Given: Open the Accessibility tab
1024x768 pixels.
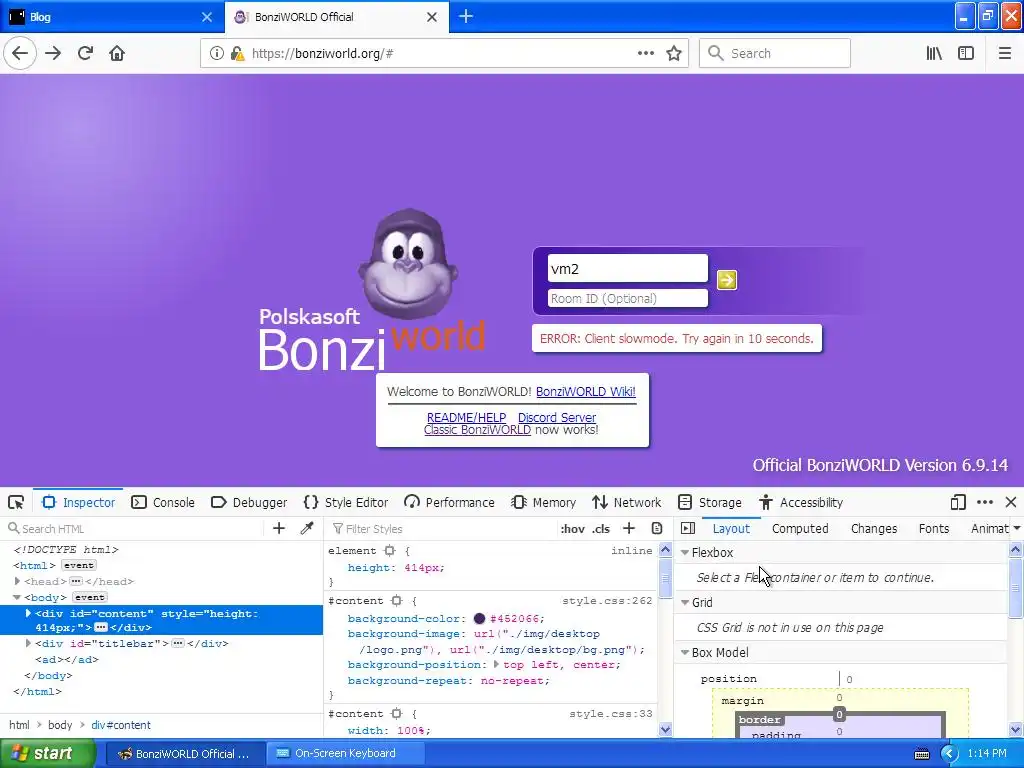Looking at the screenshot, I should (801, 502).
